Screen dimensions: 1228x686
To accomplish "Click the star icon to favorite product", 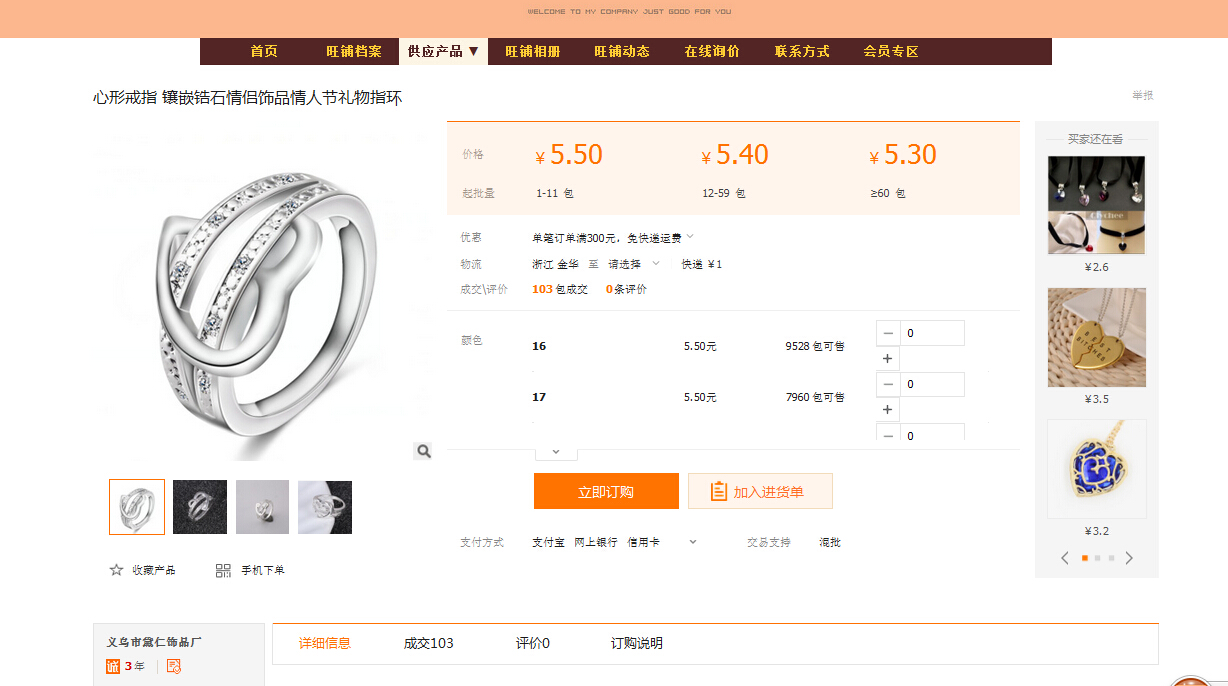I will pyautogui.click(x=116, y=570).
